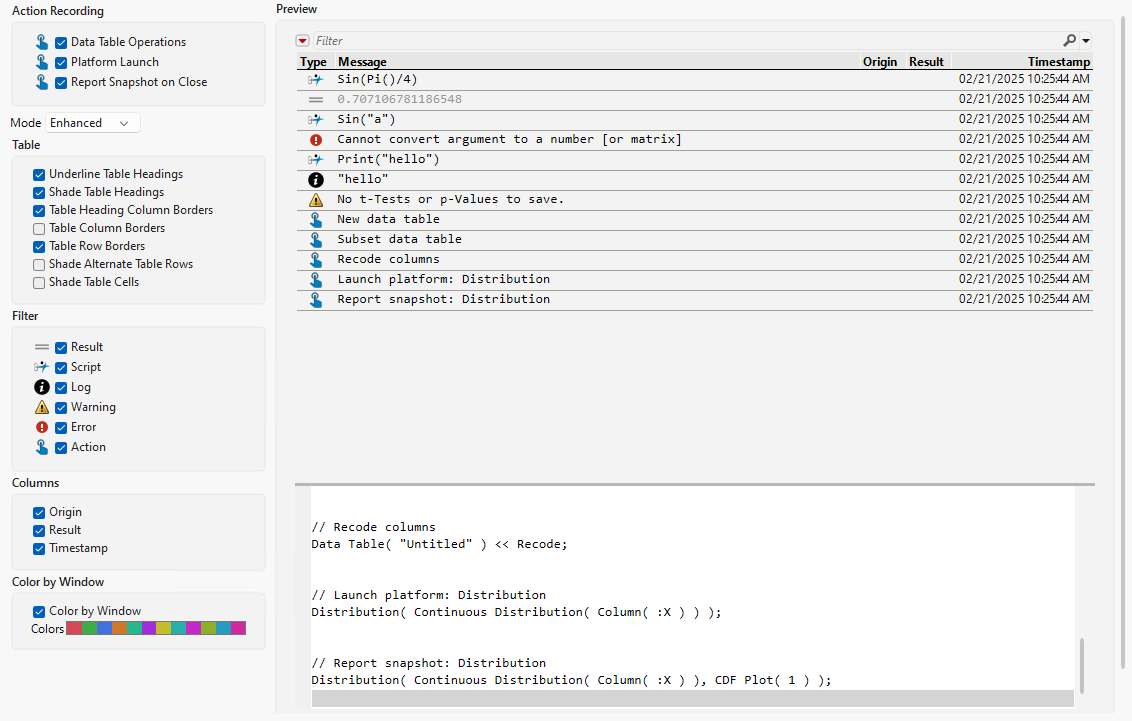Viewport: 1132px width, 721px height.
Task: Click the magnifying glass search icon above Timestamp
Action: pyautogui.click(x=1071, y=40)
